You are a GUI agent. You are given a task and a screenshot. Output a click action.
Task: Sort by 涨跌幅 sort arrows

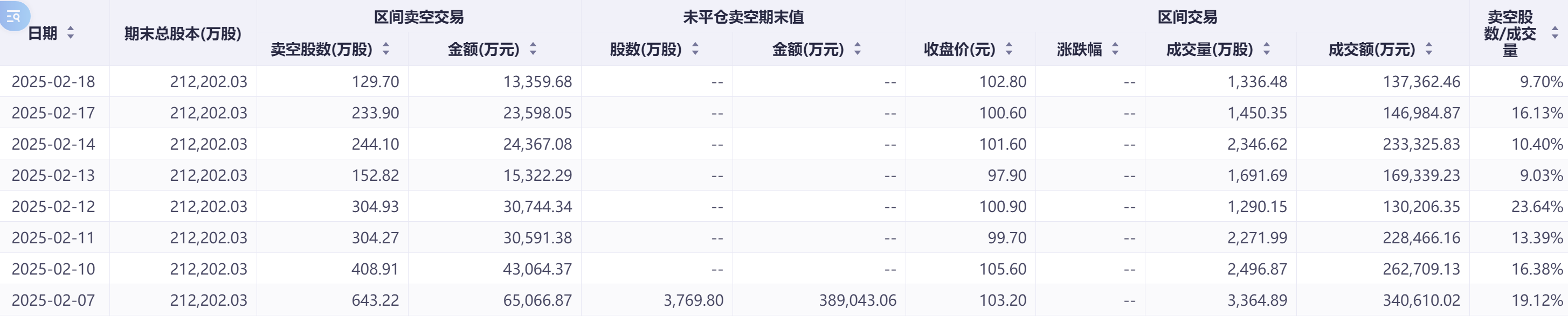[x=1115, y=49]
